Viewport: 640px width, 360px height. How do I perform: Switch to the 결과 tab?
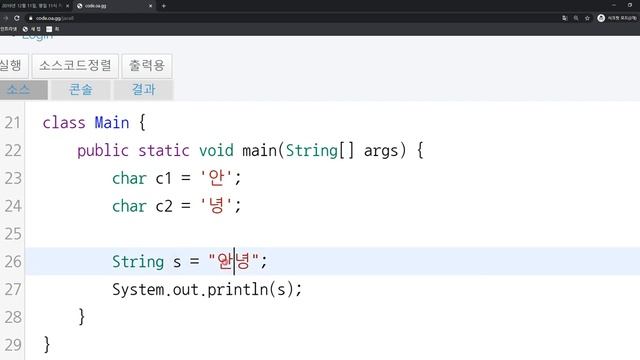(144, 89)
